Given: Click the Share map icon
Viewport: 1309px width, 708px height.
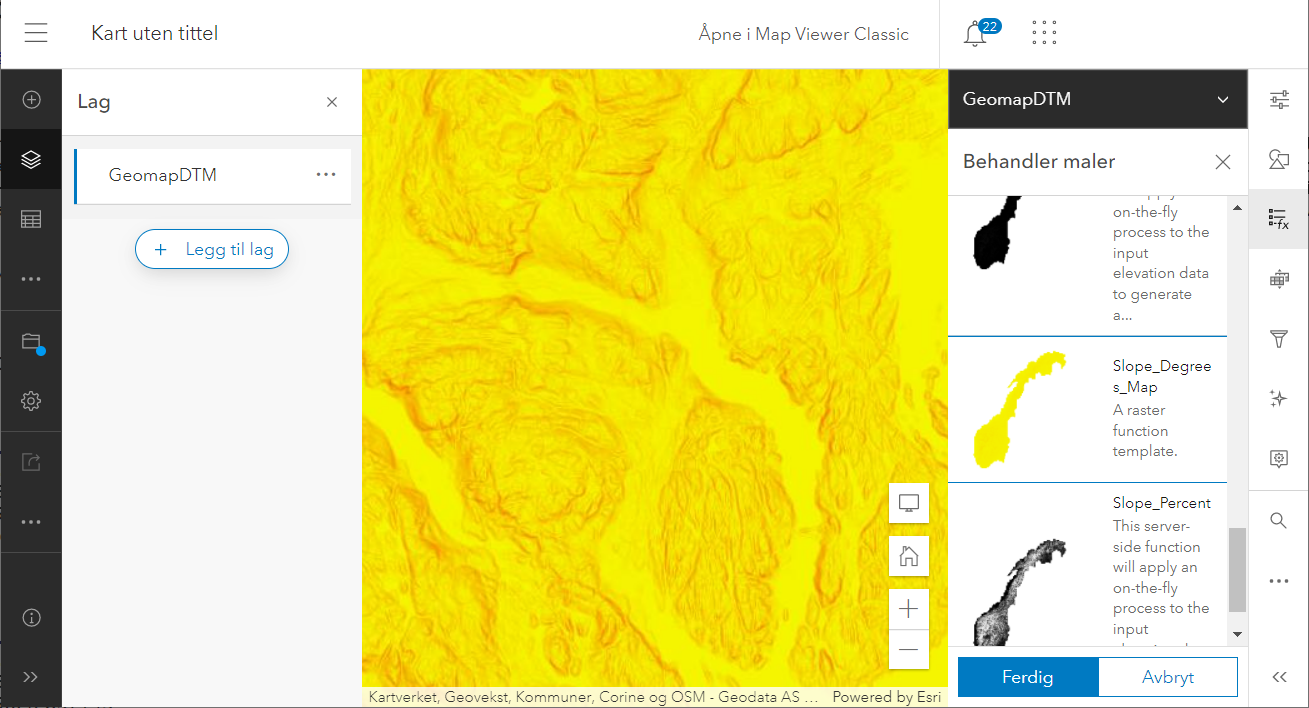Looking at the screenshot, I should (x=31, y=462).
